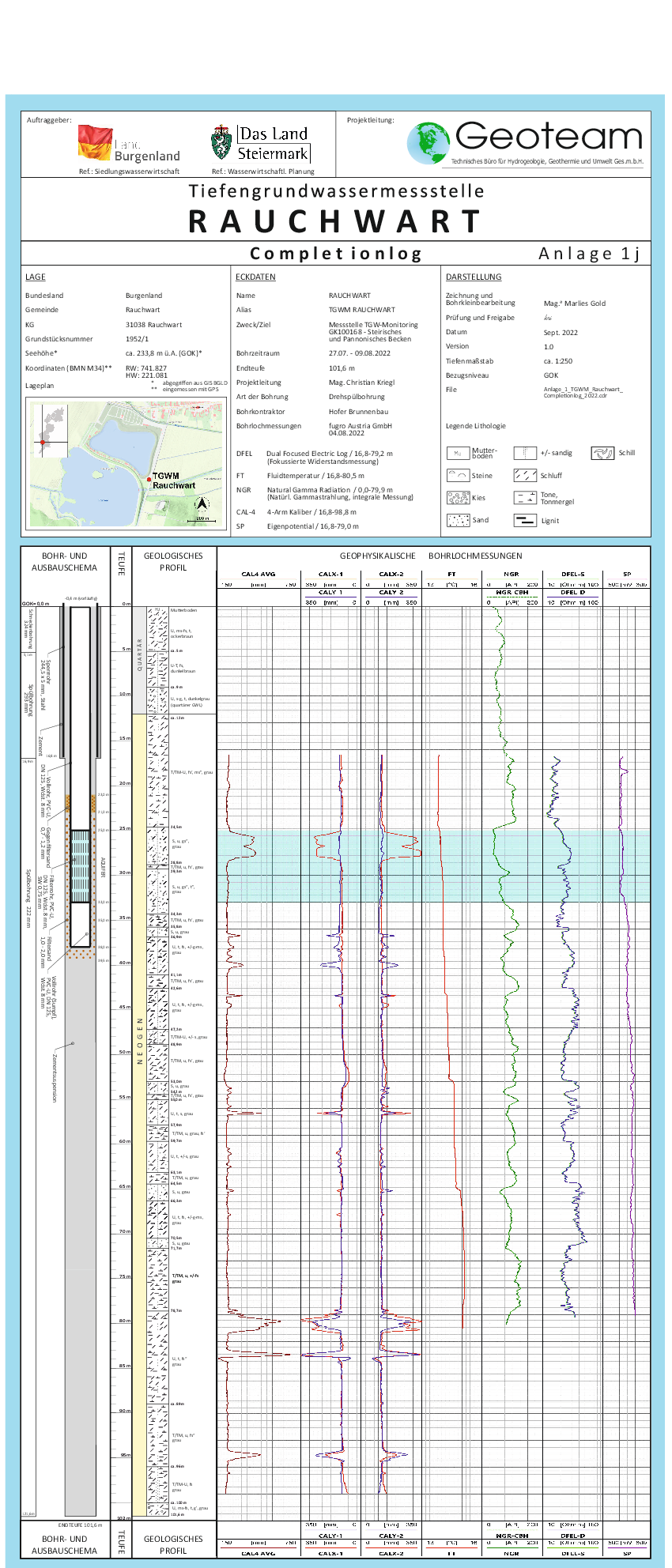Click the vertical 'NEOGEN' label
The image size is (672, 1568).
140,1040
